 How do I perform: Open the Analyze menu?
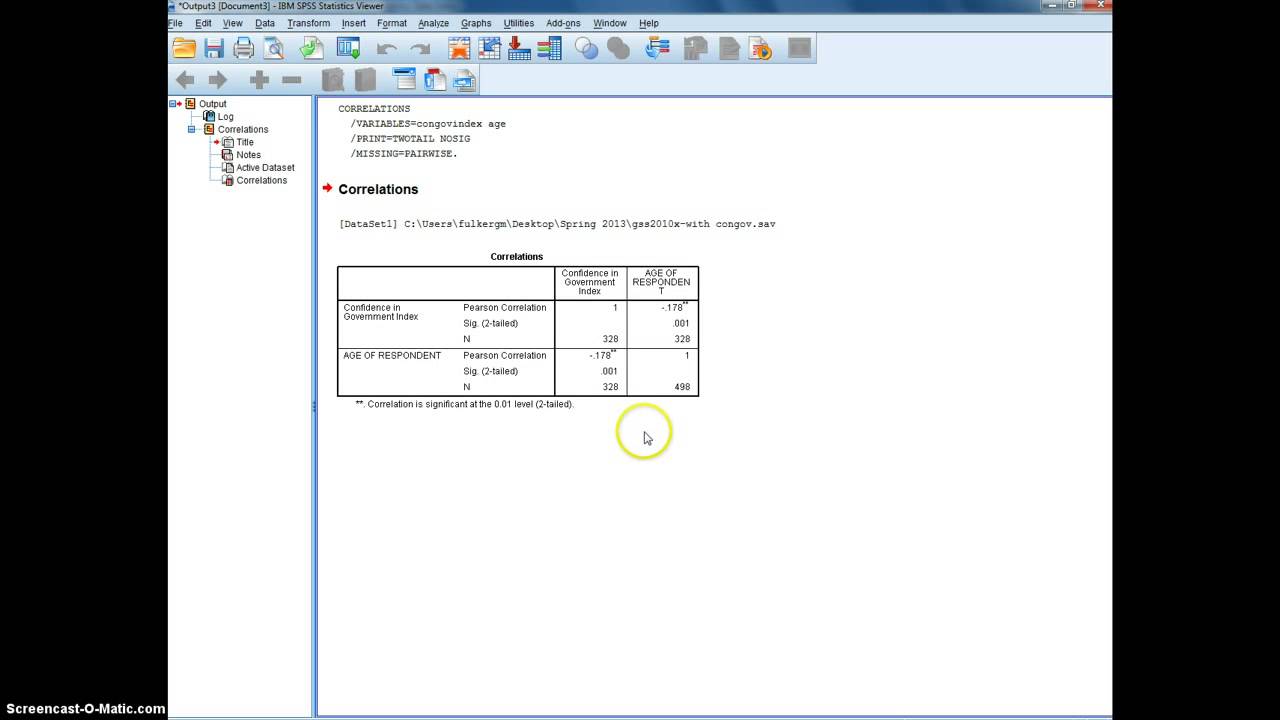(433, 23)
